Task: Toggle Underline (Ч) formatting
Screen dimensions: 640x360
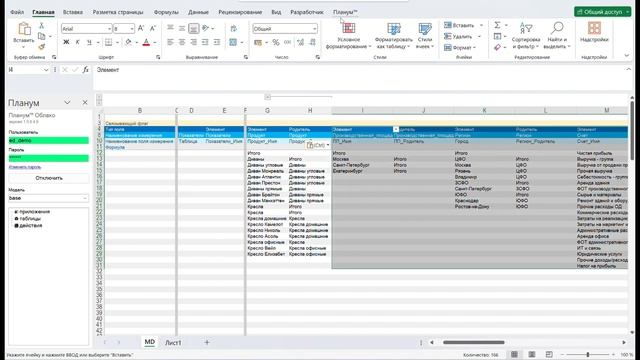Action: tap(89, 42)
